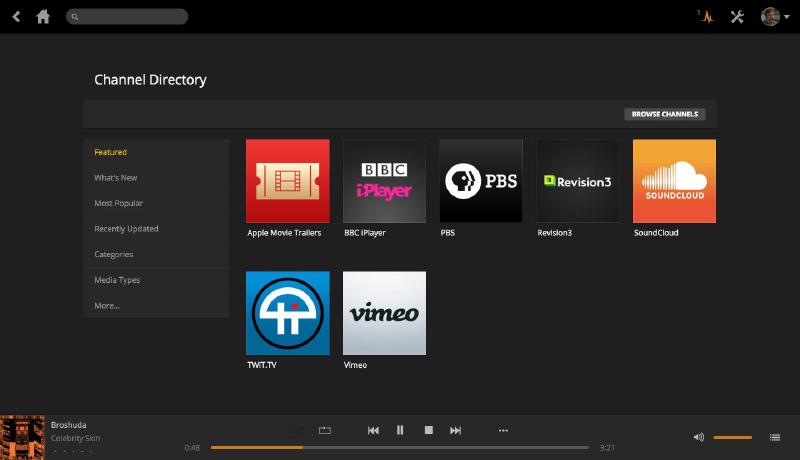
Task: Skip to the next track
Action: 456,430
